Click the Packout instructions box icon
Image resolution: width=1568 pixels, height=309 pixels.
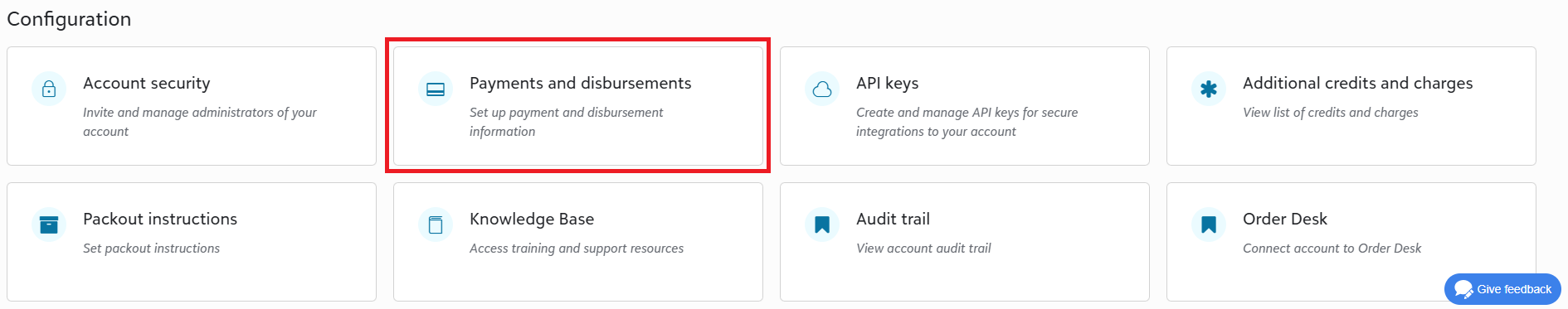[49, 225]
